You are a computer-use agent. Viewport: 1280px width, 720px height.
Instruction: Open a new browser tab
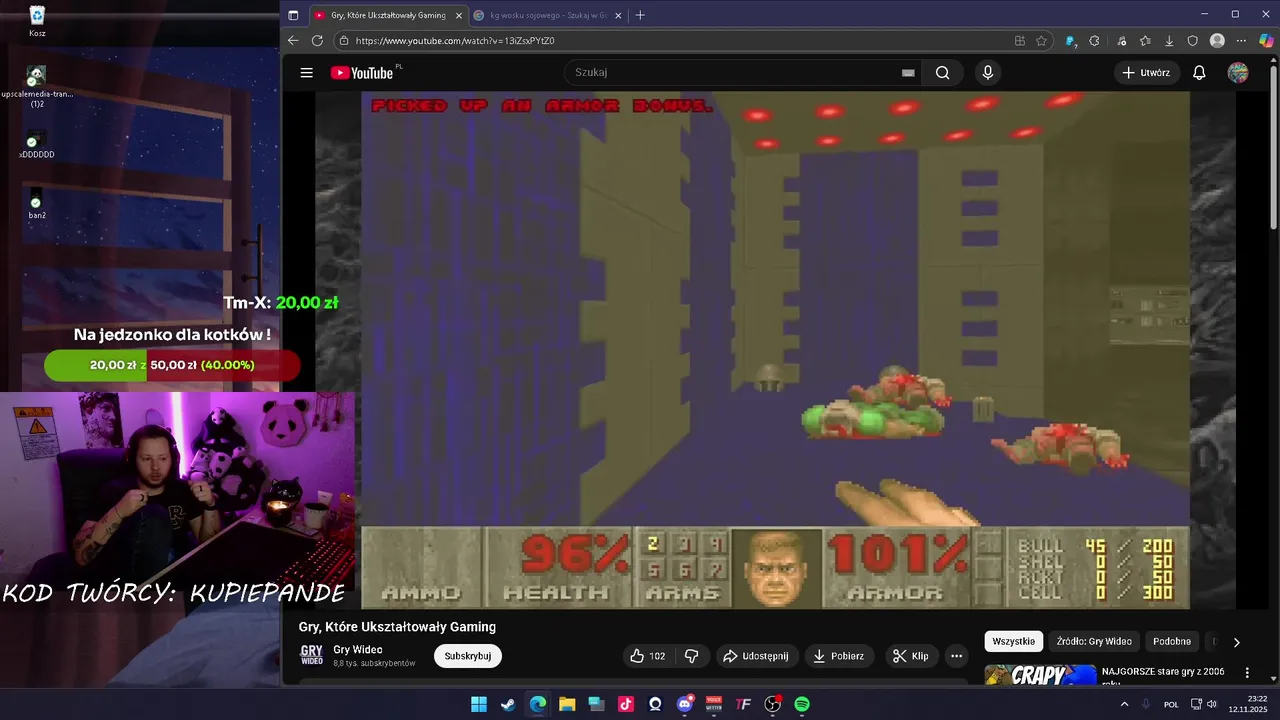(640, 15)
